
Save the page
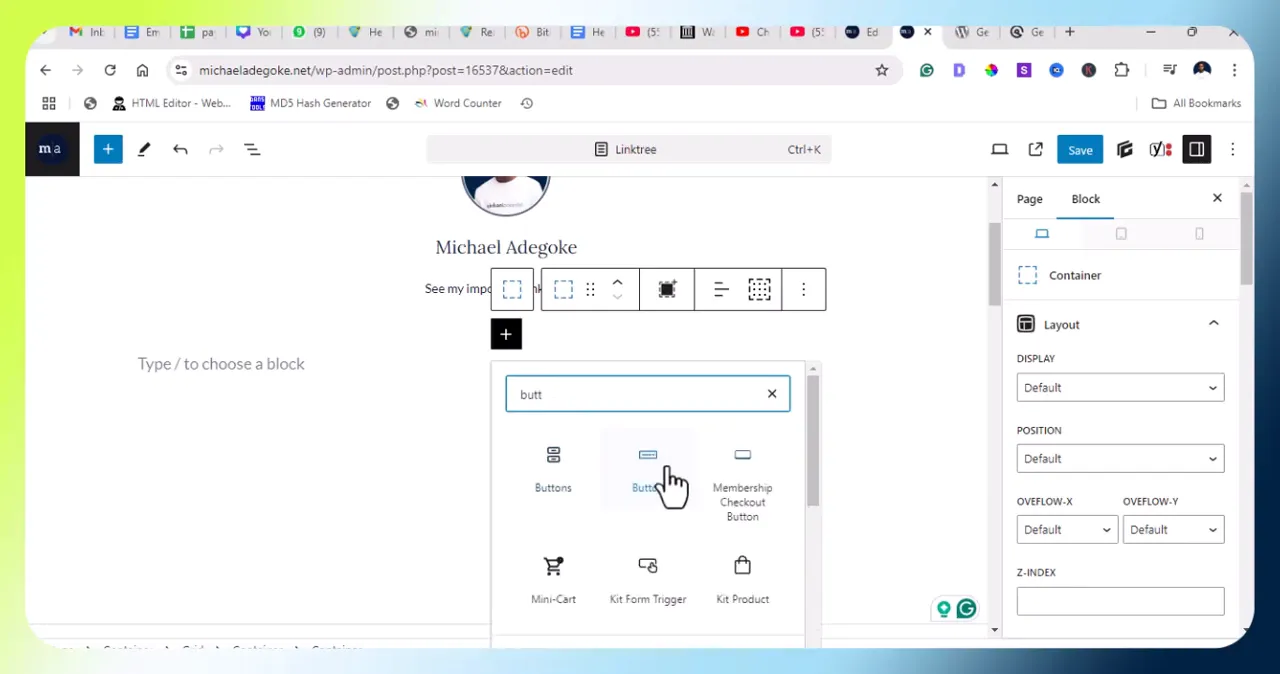coord(1080,150)
